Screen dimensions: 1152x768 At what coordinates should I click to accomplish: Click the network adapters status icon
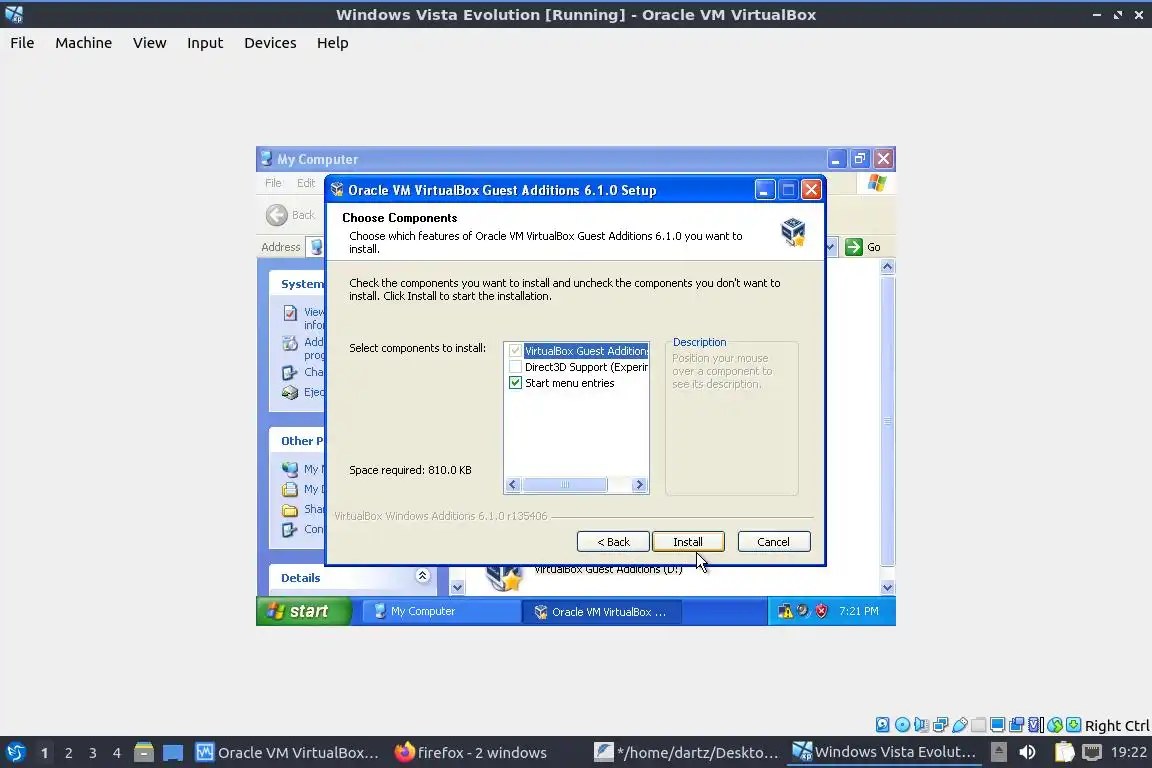(x=940, y=725)
